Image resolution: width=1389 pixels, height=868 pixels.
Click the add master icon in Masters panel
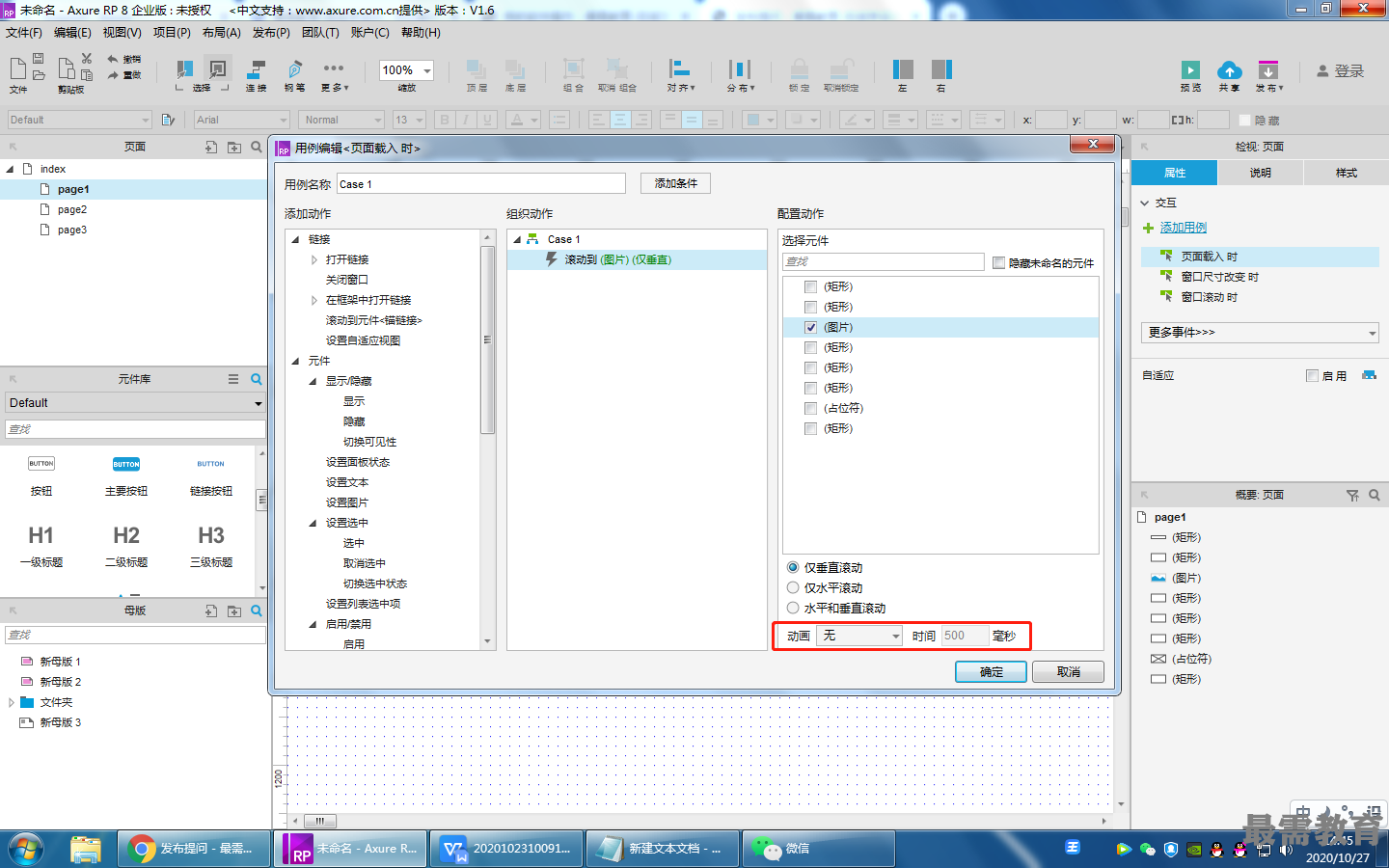[x=211, y=610]
